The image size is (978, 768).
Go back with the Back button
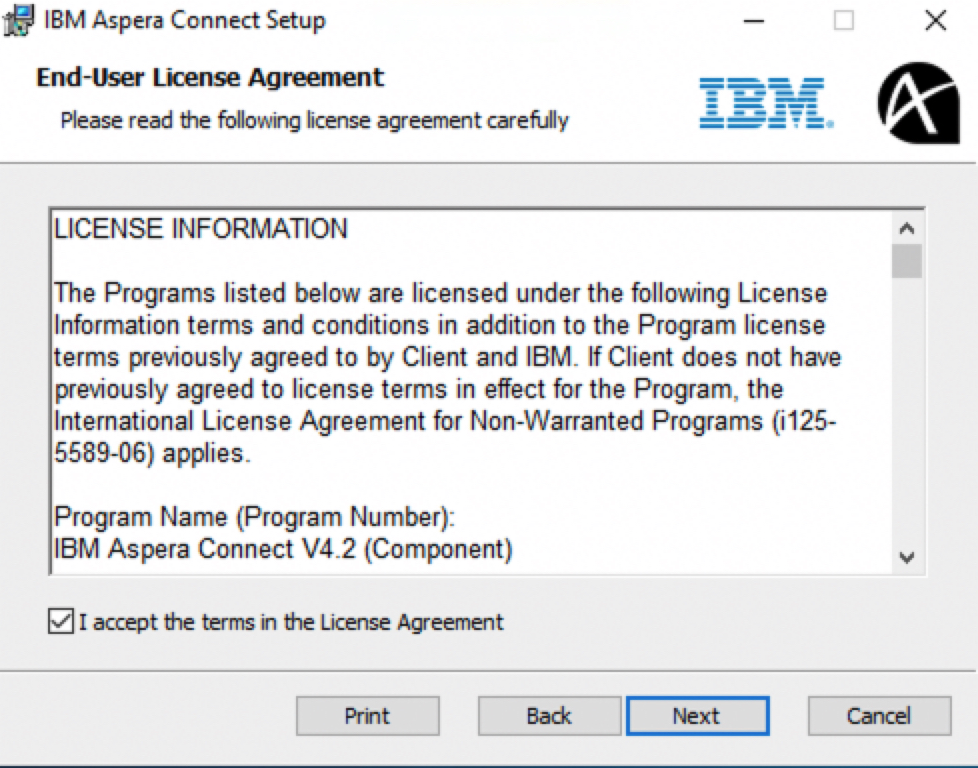pos(549,716)
